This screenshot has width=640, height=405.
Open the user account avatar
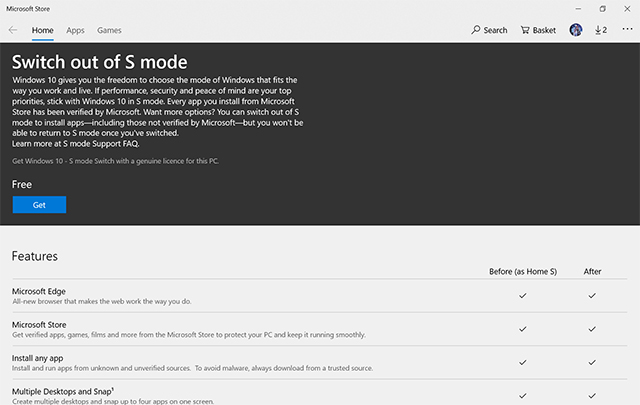576,30
